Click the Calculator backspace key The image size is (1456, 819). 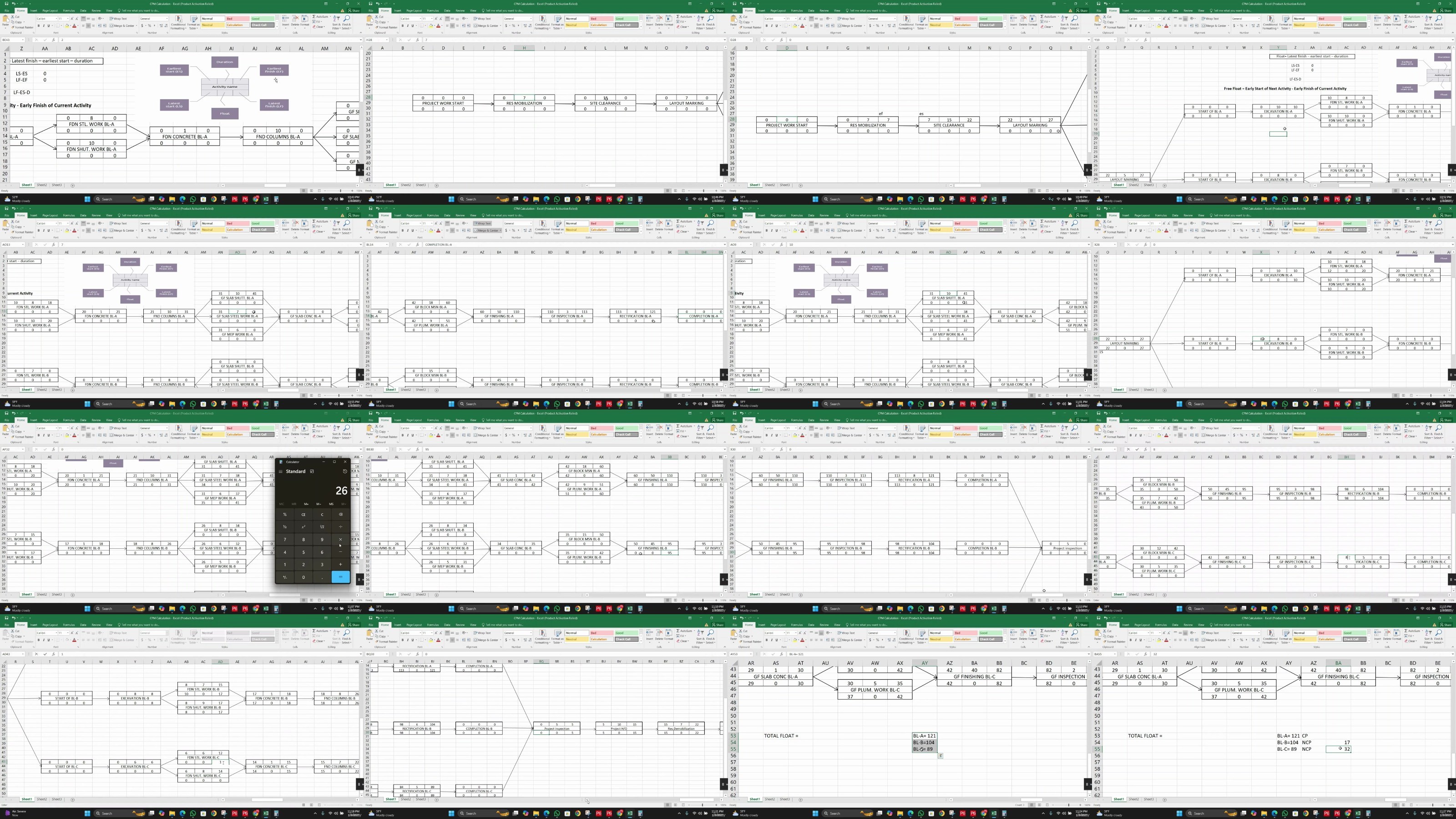pyautogui.click(x=341, y=515)
